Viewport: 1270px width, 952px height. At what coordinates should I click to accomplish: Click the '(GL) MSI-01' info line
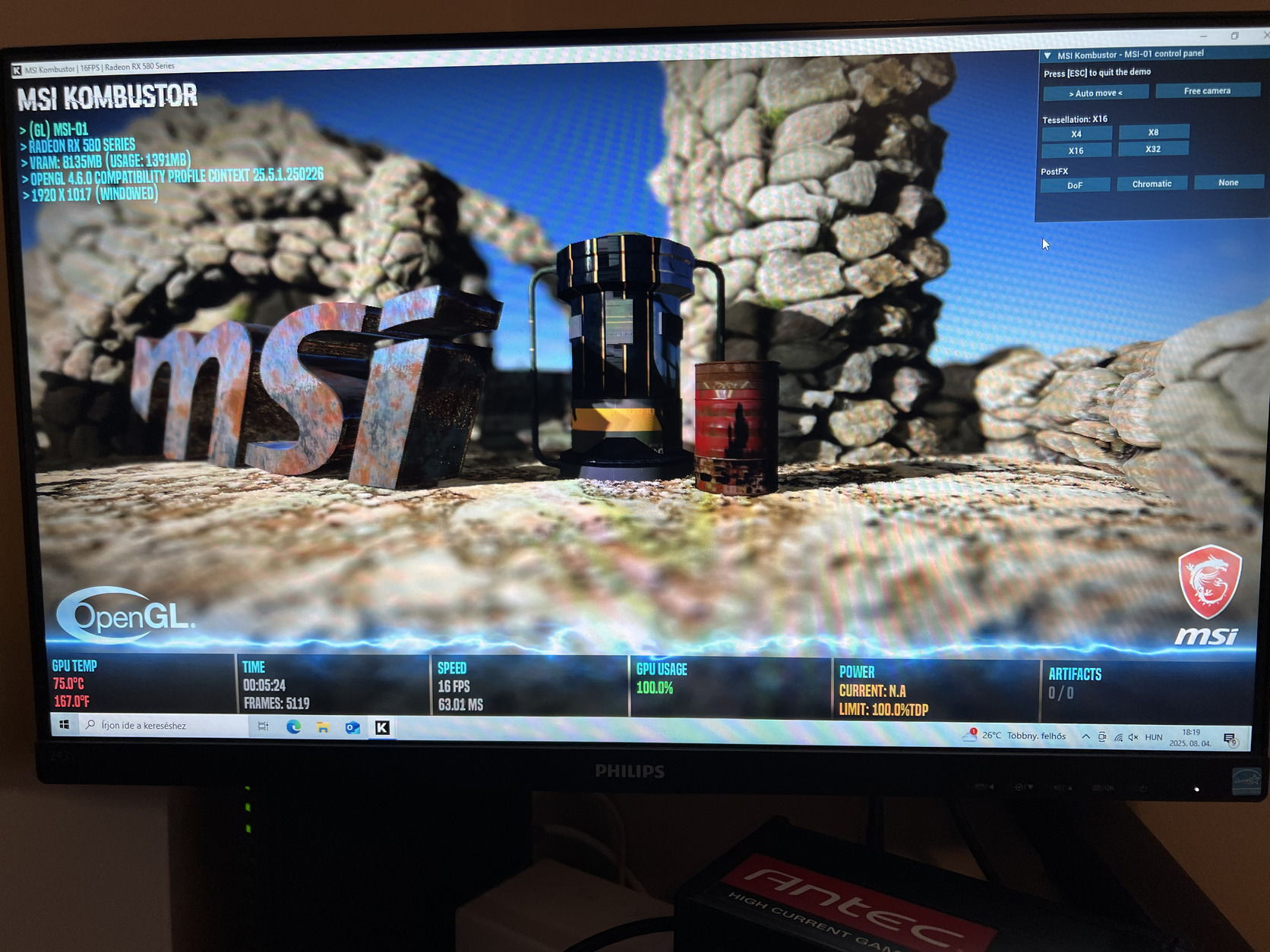pos(58,129)
